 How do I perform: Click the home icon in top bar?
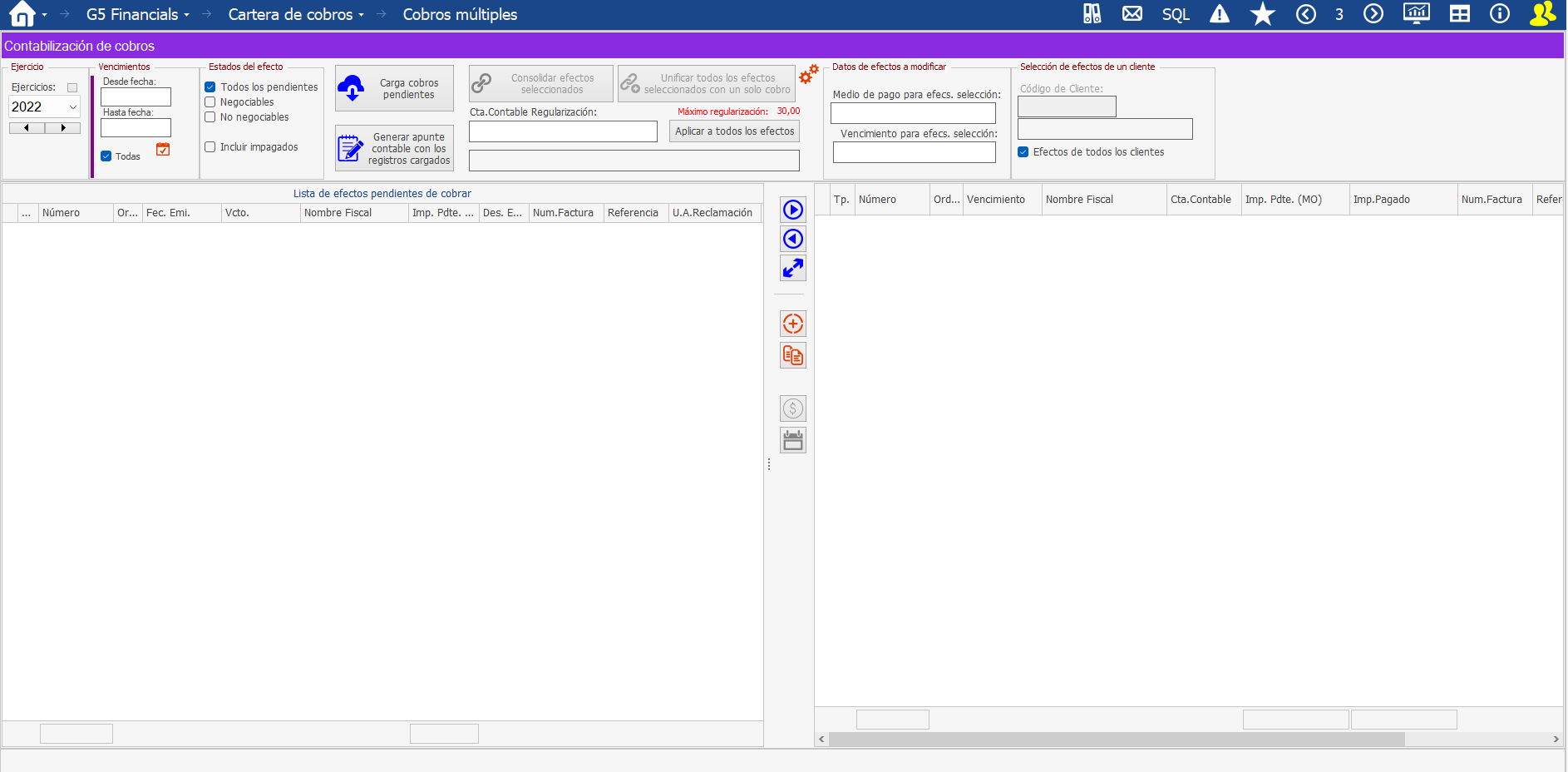coord(22,14)
